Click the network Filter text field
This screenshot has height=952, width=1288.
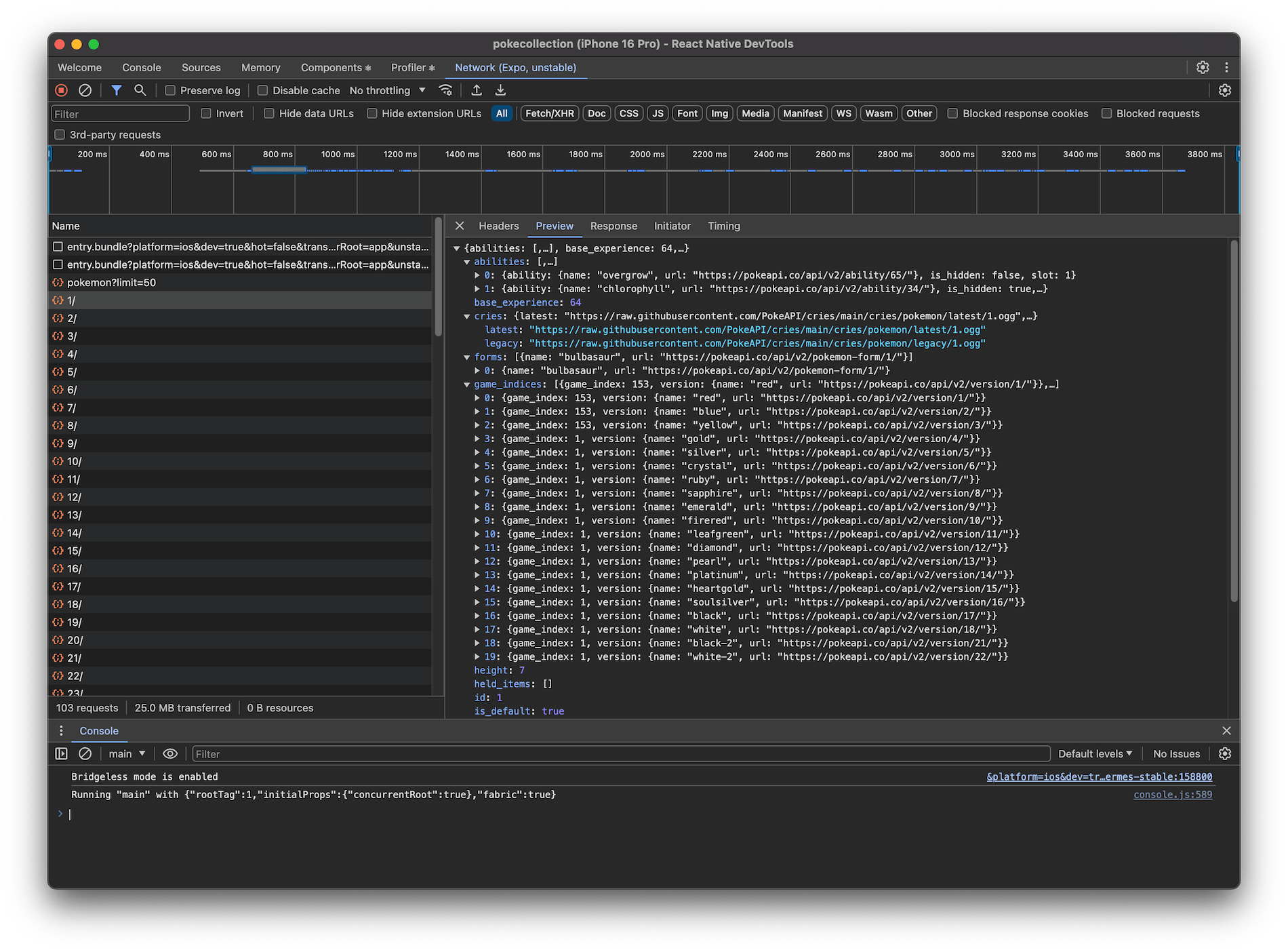[x=121, y=114]
